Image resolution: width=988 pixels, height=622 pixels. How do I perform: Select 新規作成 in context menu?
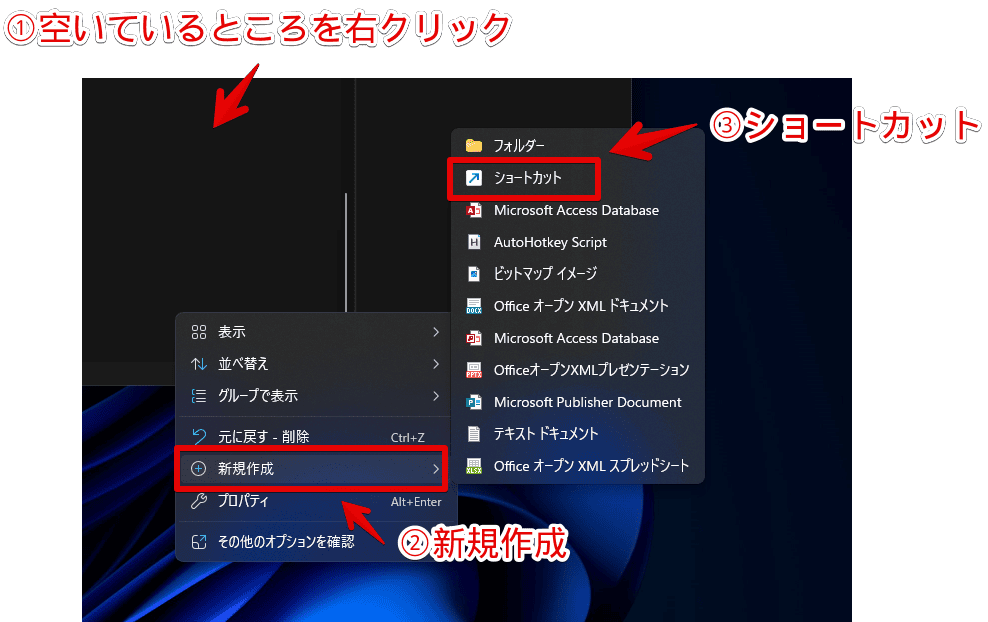click(x=314, y=469)
